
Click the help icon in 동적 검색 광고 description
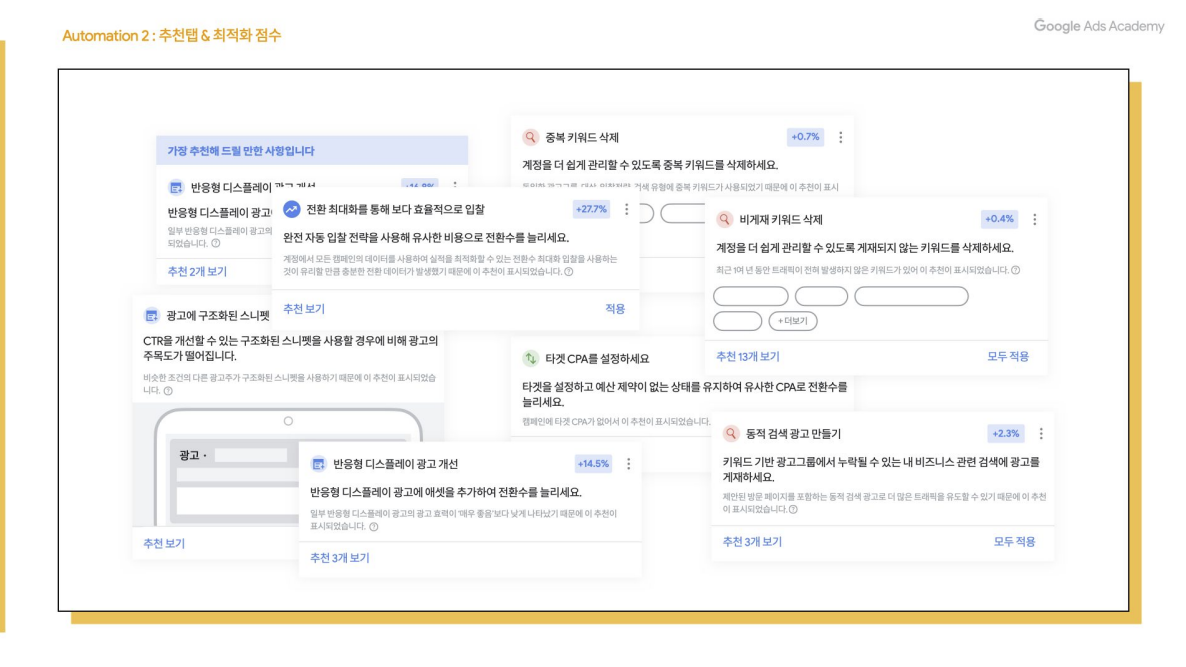click(x=793, y=510)
